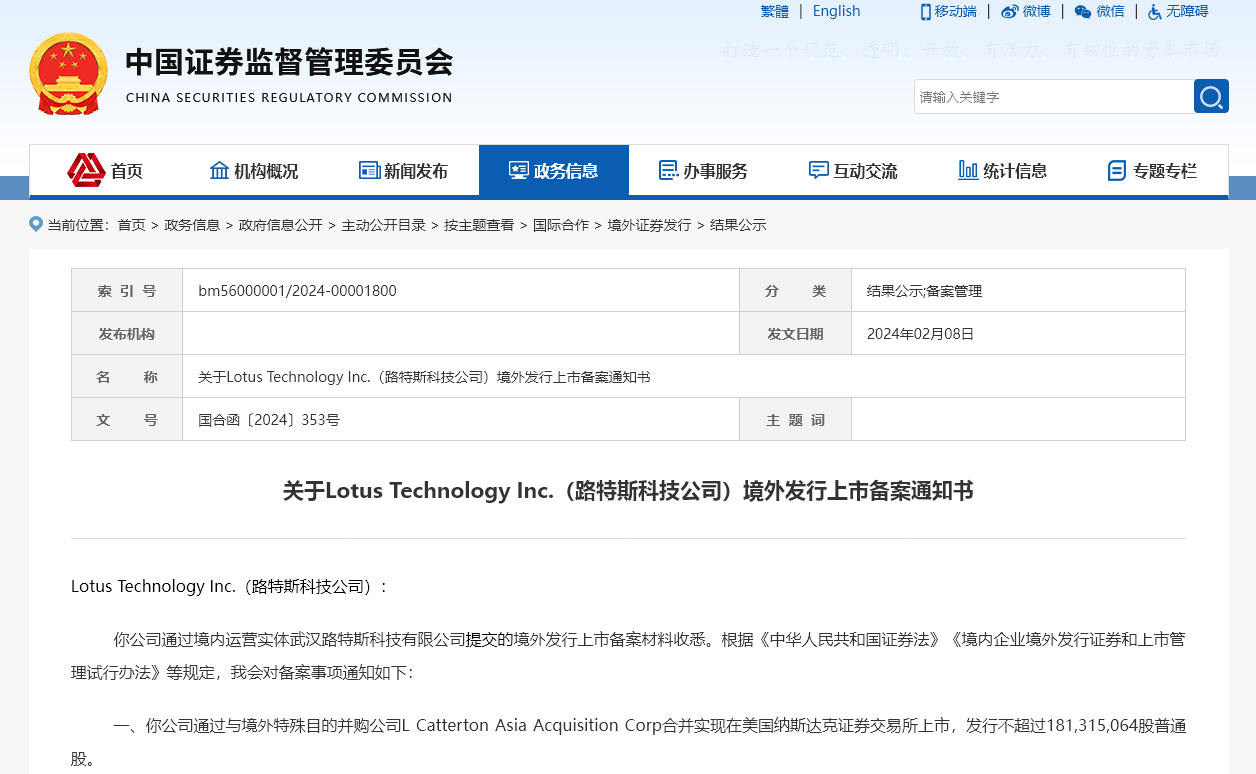The height and width of the screenshot is (774, 1256).
Task: Click the 发文日期 label cell
Action: point(795,334)
